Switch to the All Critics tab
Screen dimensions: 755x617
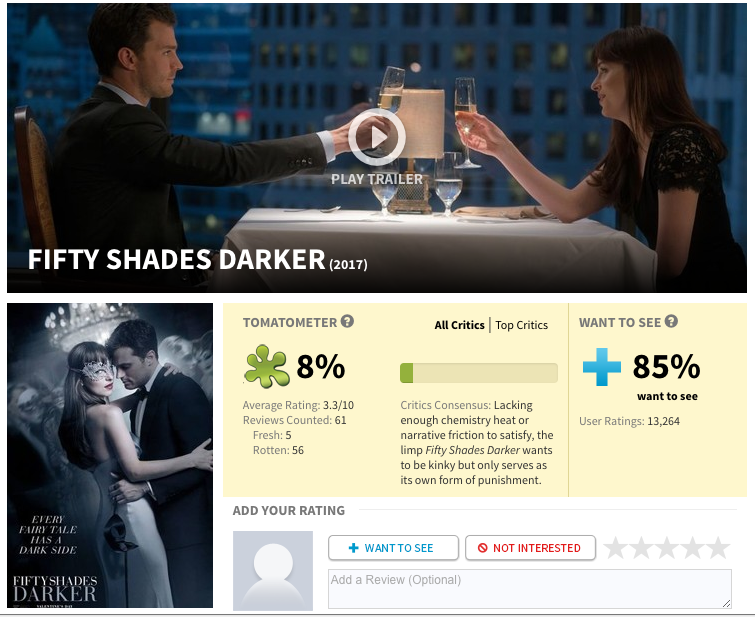point(459,325)
